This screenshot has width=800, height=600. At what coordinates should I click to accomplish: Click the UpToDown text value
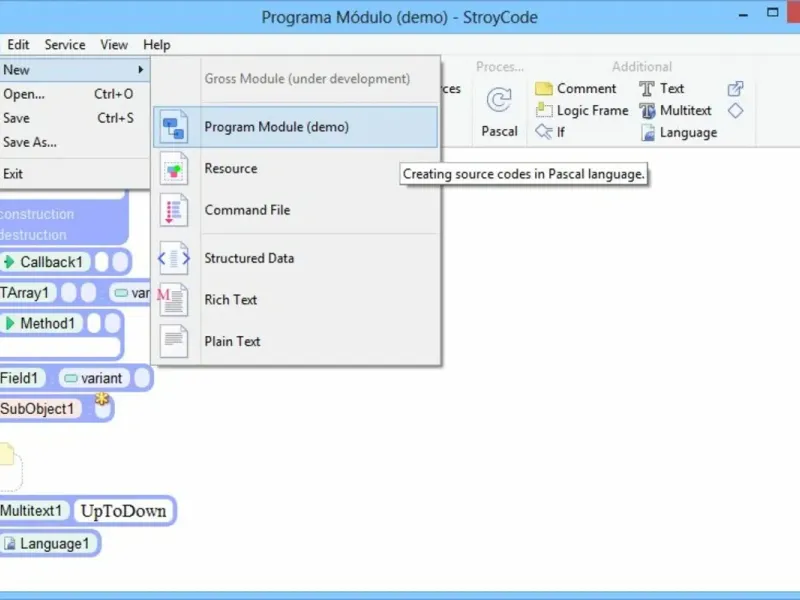tap(123, 511)
